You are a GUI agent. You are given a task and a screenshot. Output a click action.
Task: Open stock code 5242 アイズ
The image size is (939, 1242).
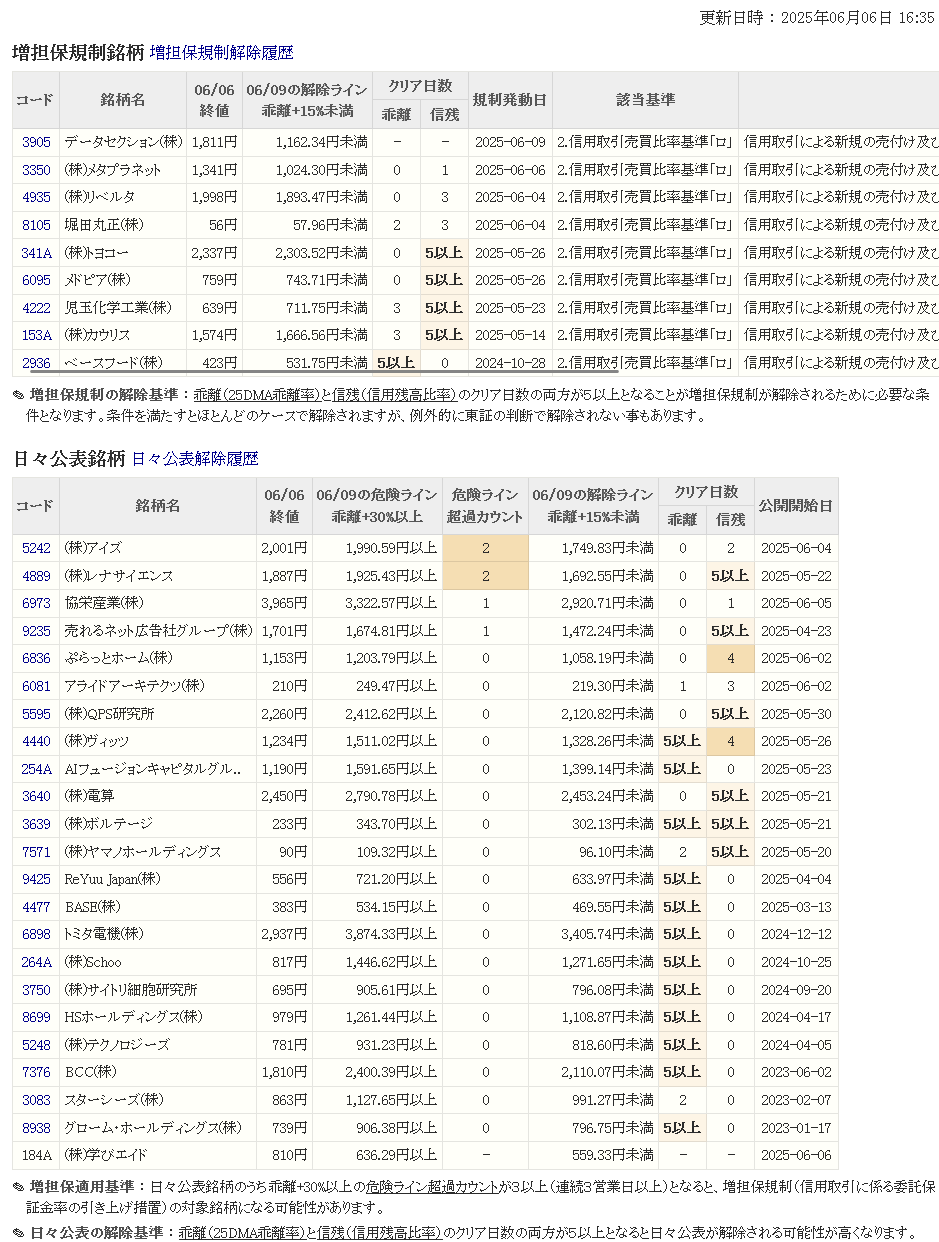click(36, 548)
